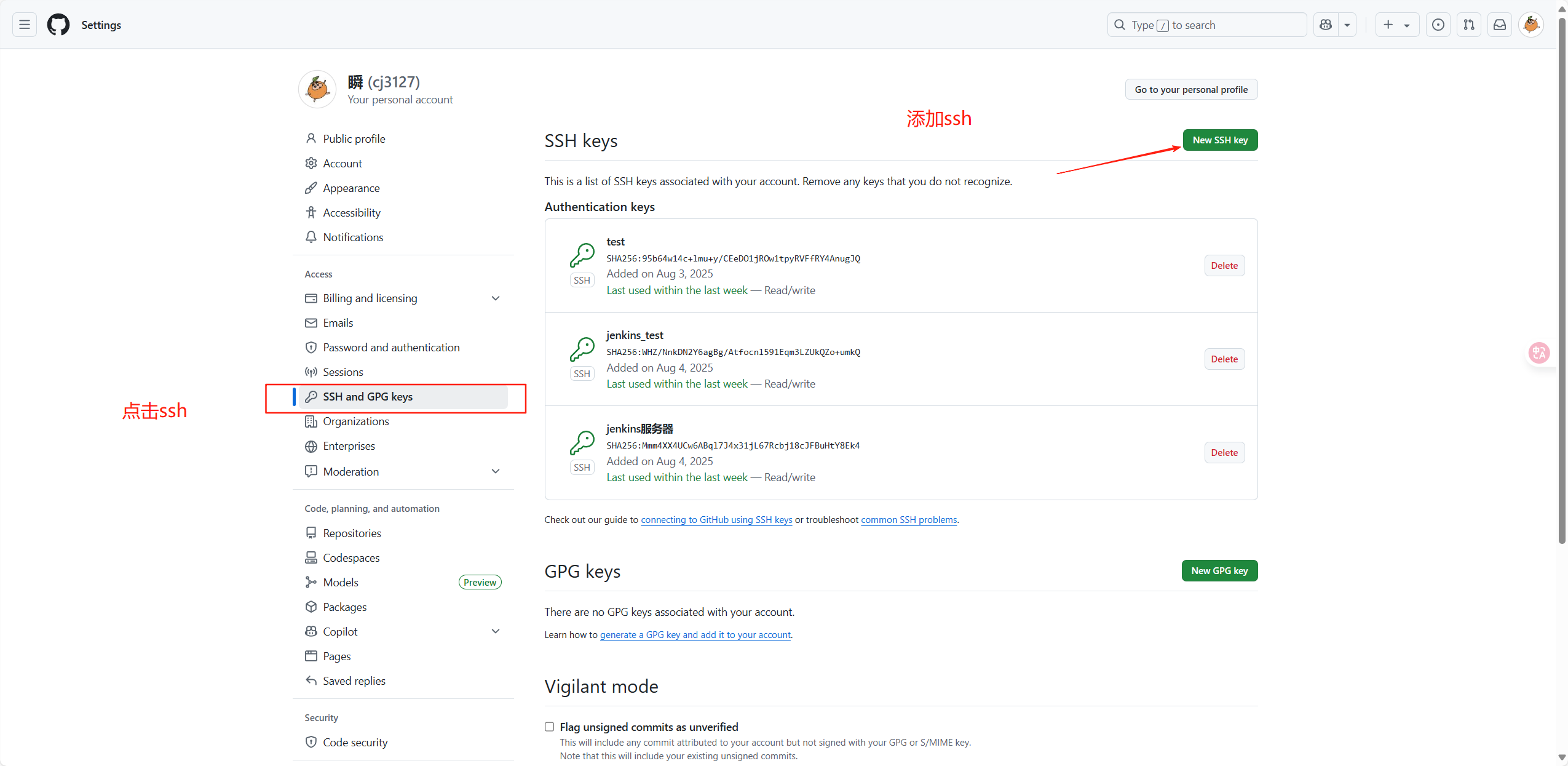The width and height of the screenshot is (1568, 766).
Task: Open Models settings
Action: [x=403, y=582]
